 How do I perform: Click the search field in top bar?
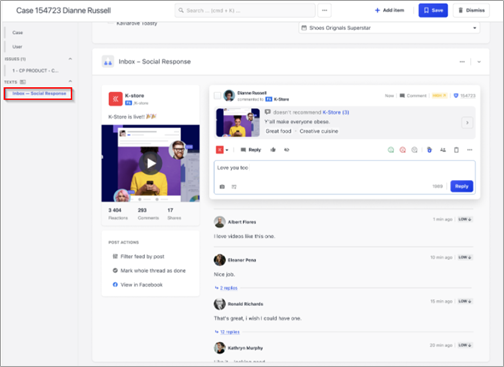[245, 10]
